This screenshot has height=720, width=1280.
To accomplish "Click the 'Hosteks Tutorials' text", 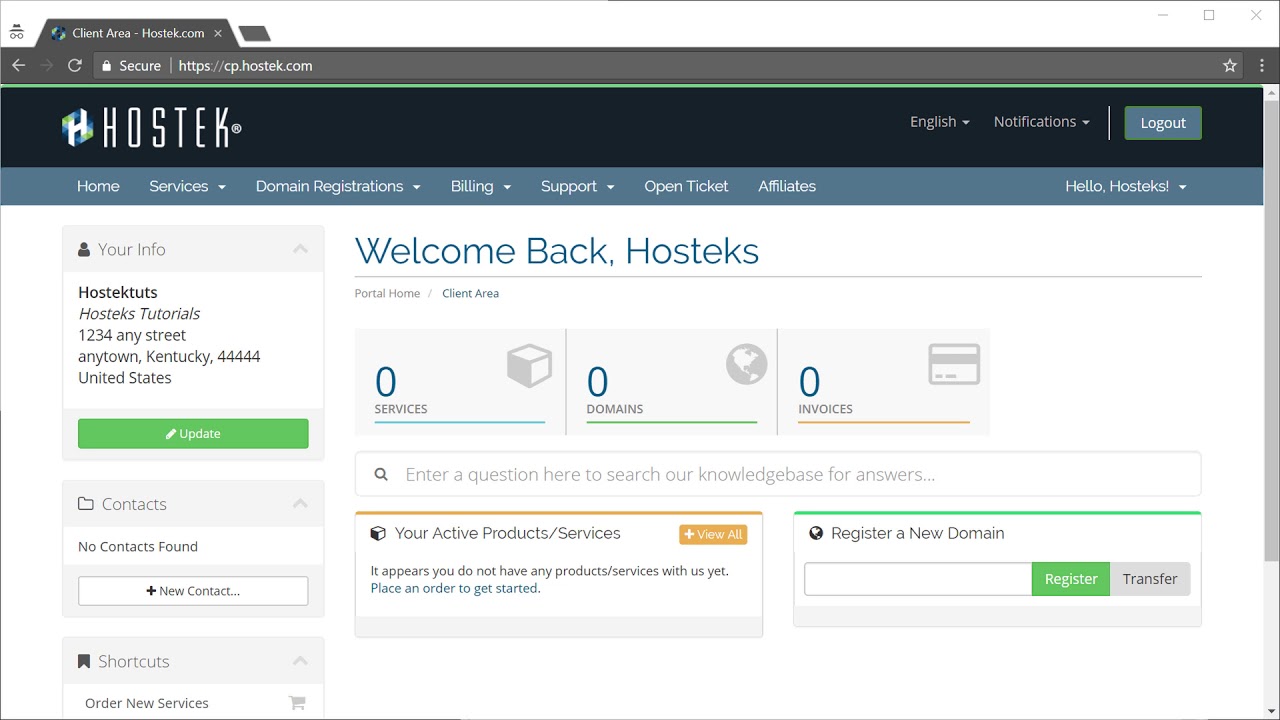I will pos(139,314).
